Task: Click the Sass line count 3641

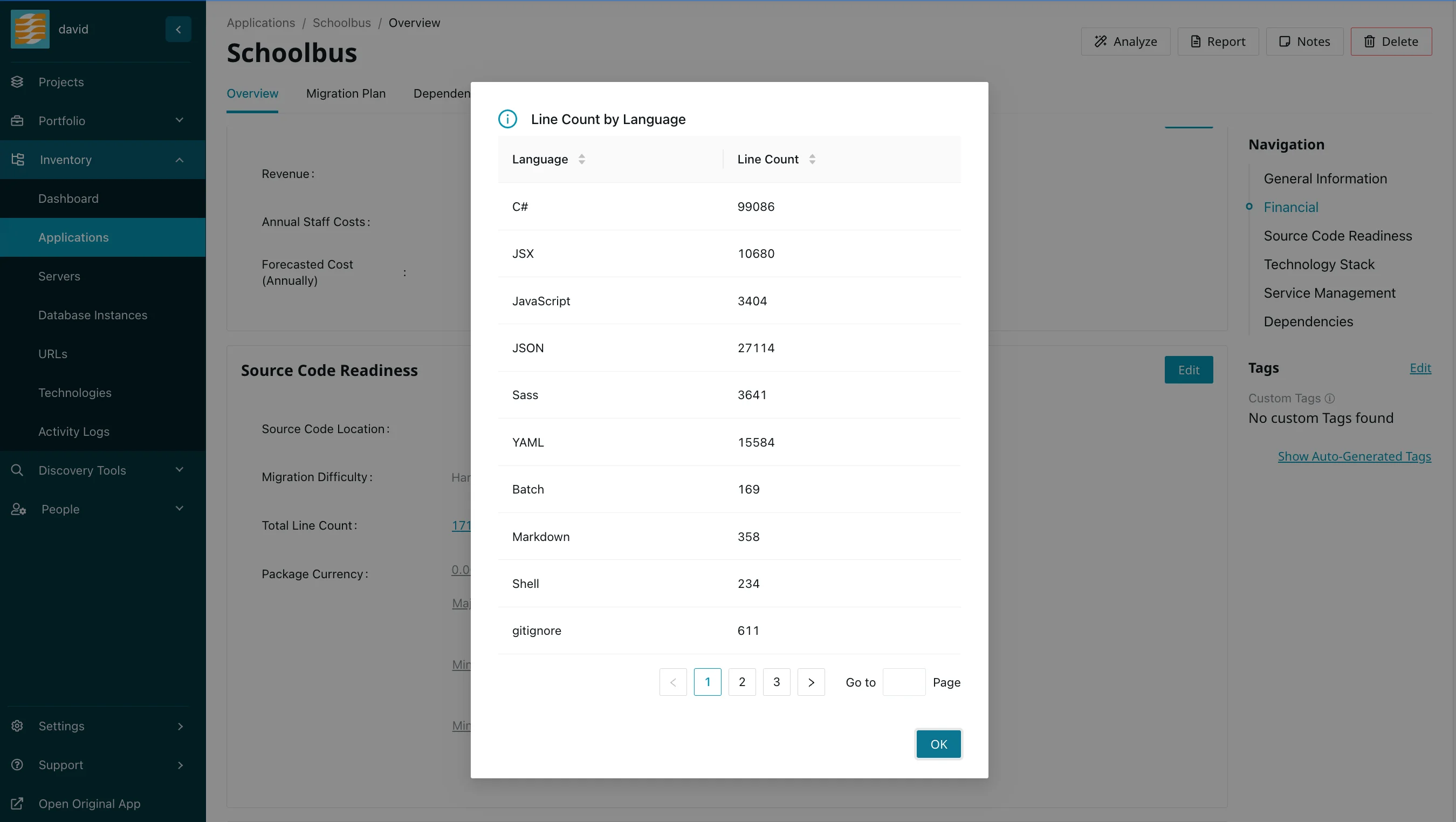Action: coord(752,395)
